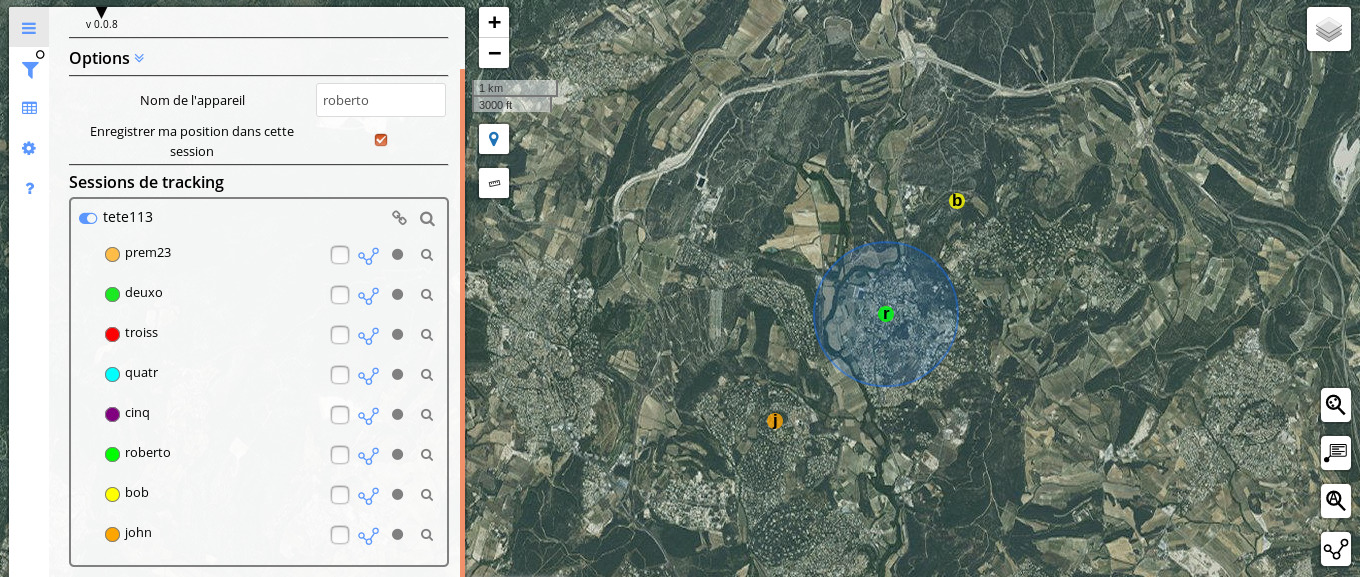Click the note list button on map's right edge

pos(1336,453)
